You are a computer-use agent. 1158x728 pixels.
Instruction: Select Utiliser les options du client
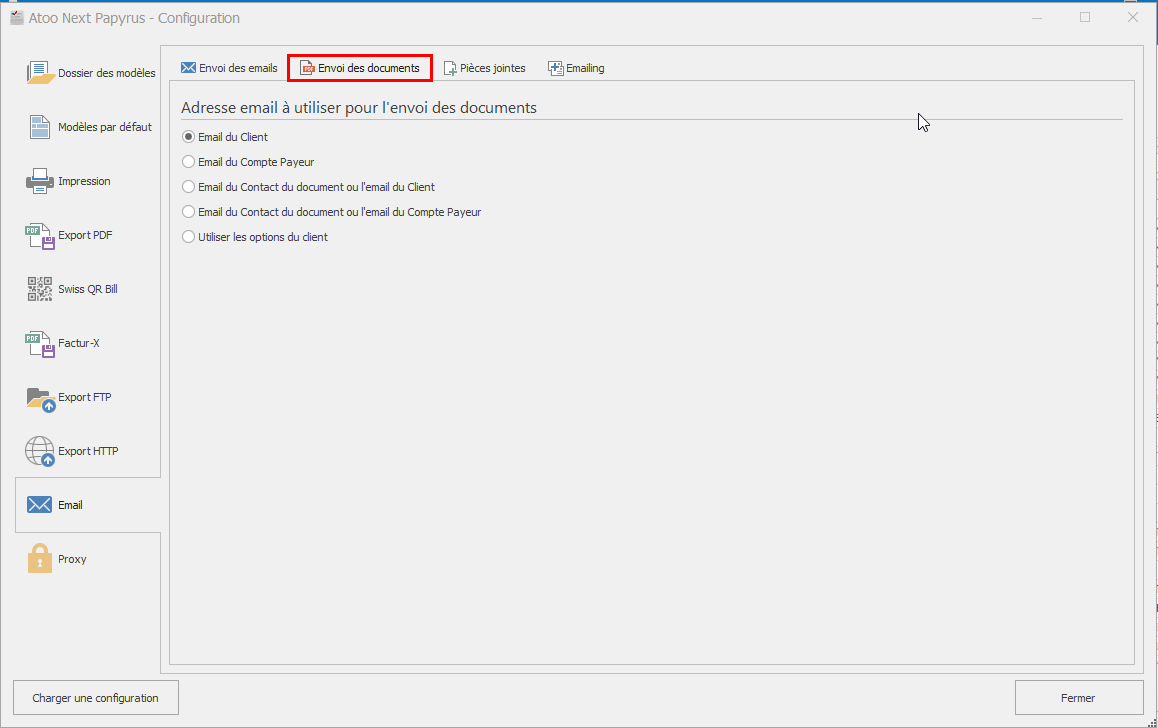point(188,237)
